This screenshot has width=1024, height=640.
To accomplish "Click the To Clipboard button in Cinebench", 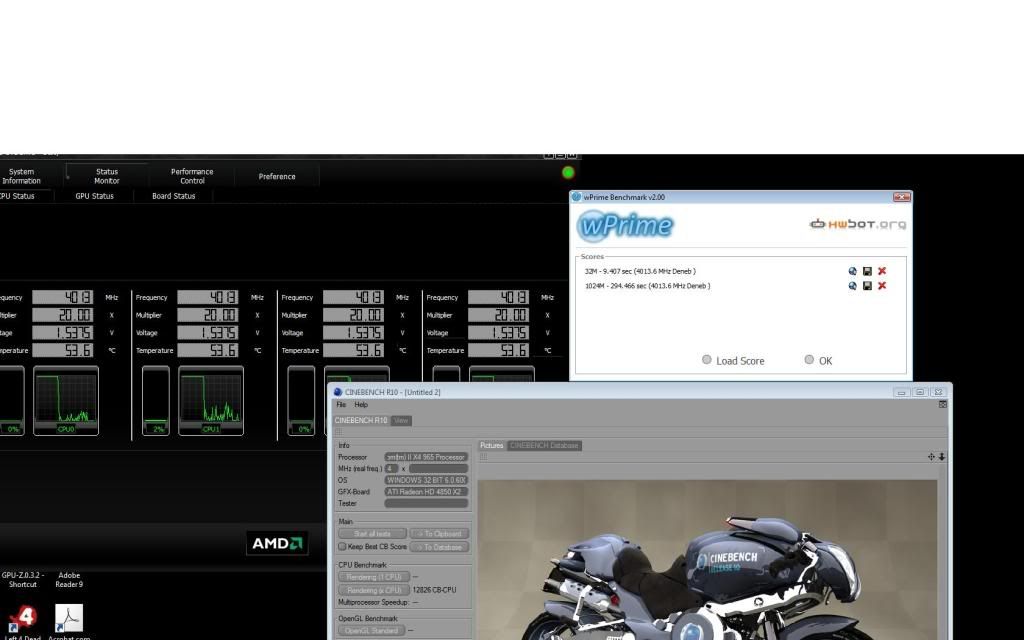I will (x=440, y=534).
